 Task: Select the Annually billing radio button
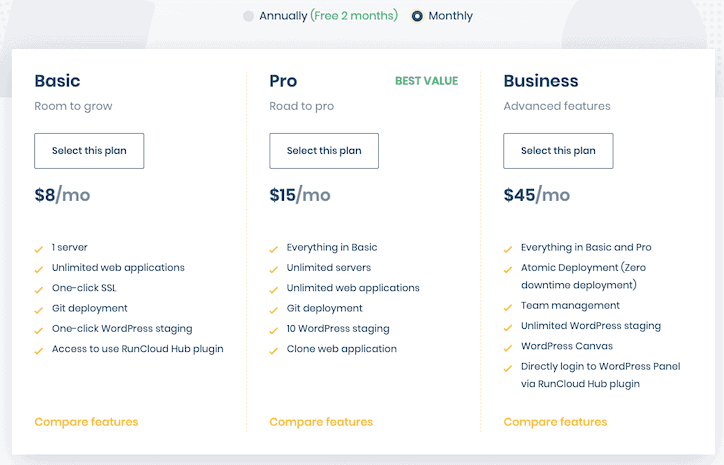pyautogui.click(x=248, y=16)
